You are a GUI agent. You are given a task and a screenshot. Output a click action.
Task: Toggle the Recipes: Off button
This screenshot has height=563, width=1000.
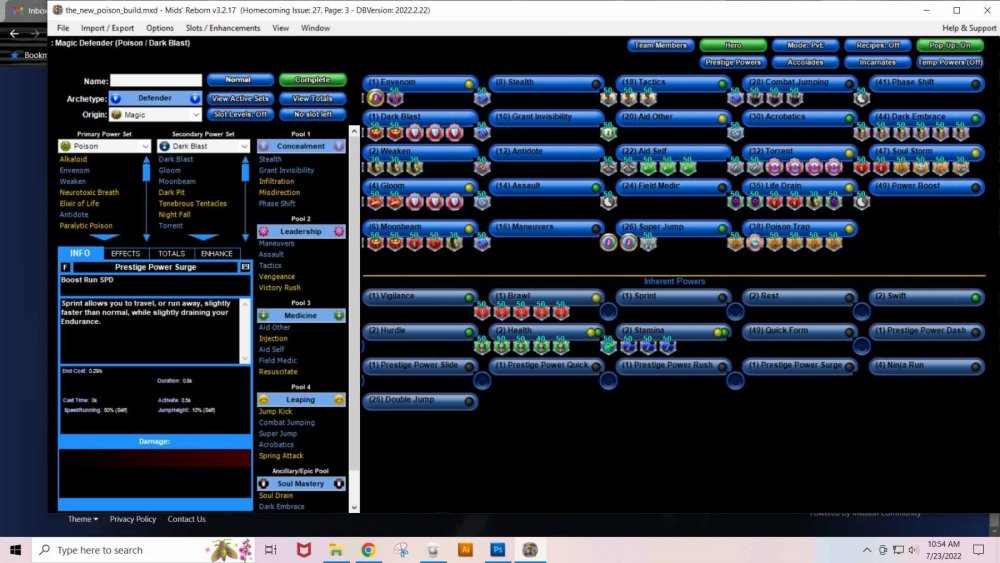point(877,46)
